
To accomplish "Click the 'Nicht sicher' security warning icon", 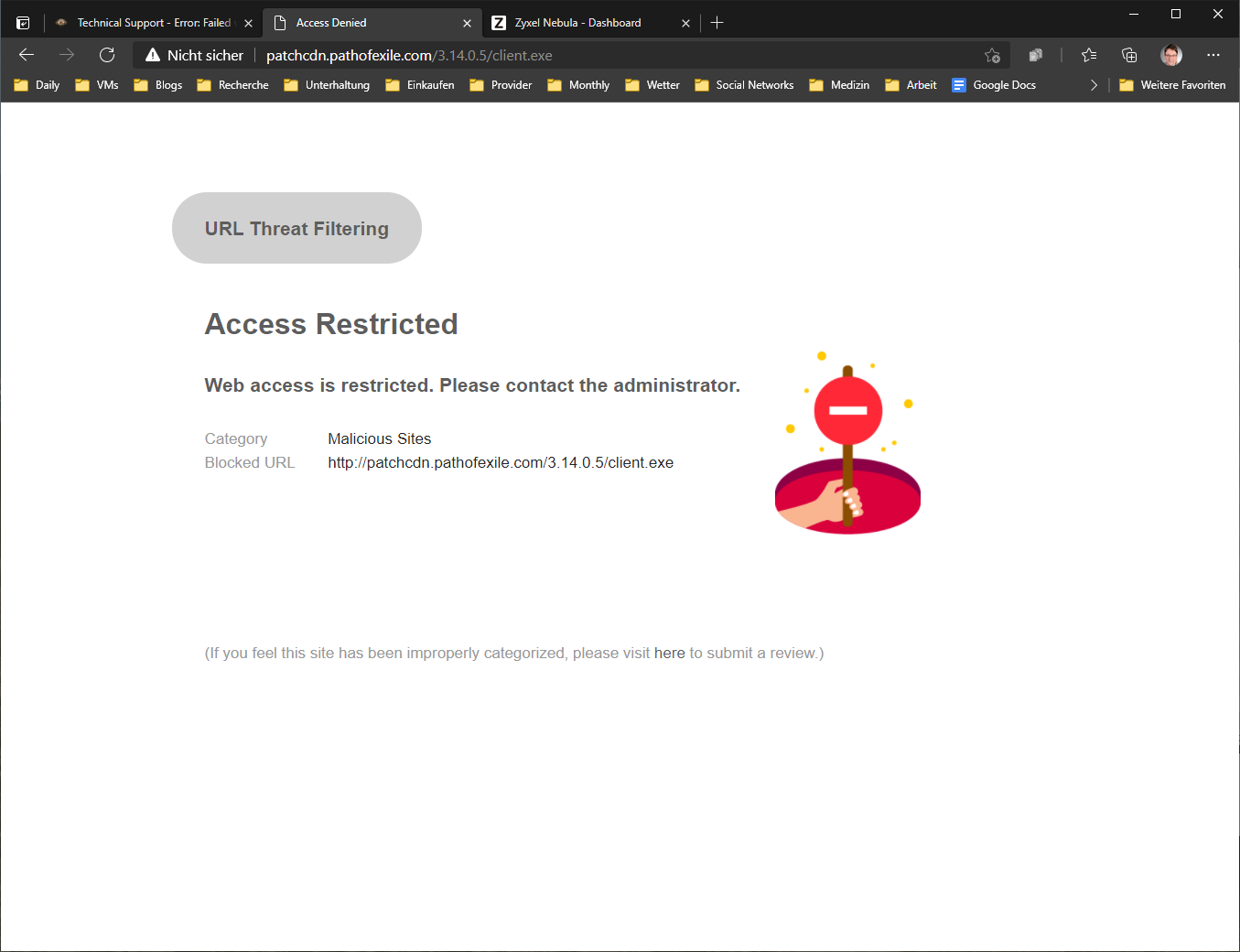I will coord(153,55).
